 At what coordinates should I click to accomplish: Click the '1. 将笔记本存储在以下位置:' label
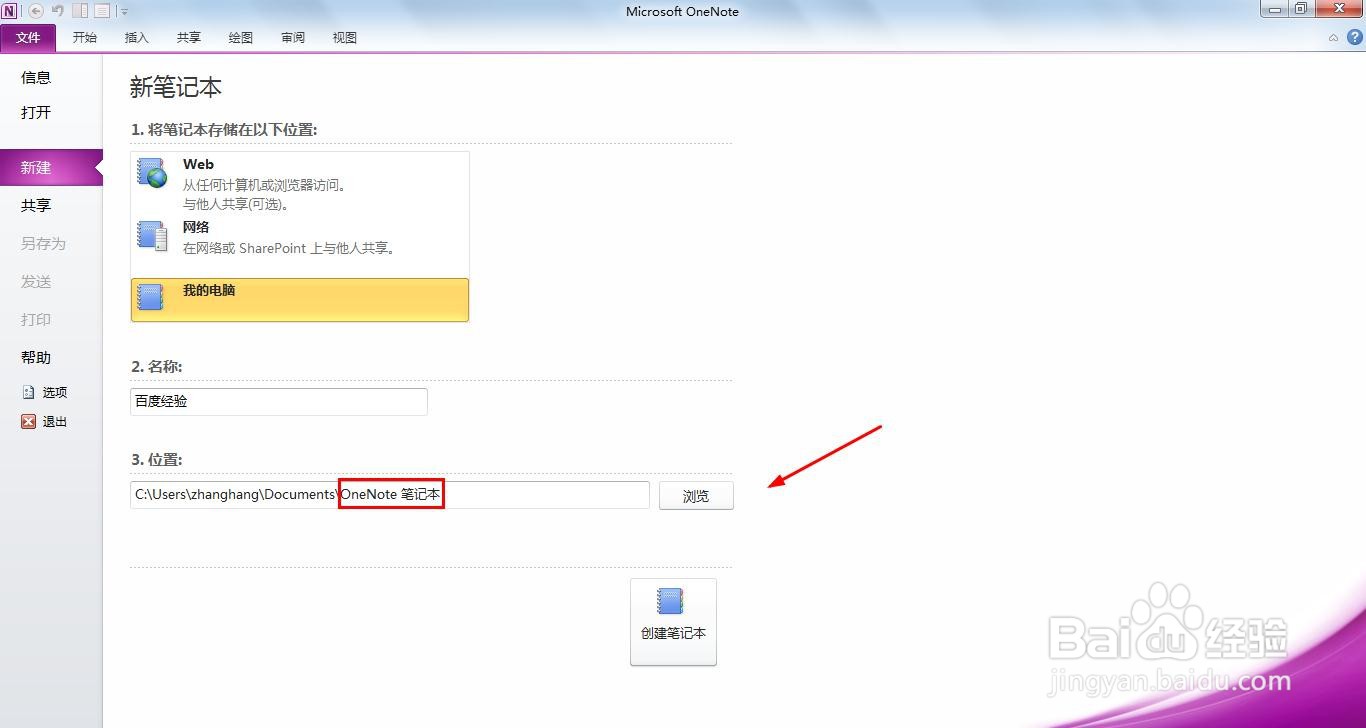[225, 130]
